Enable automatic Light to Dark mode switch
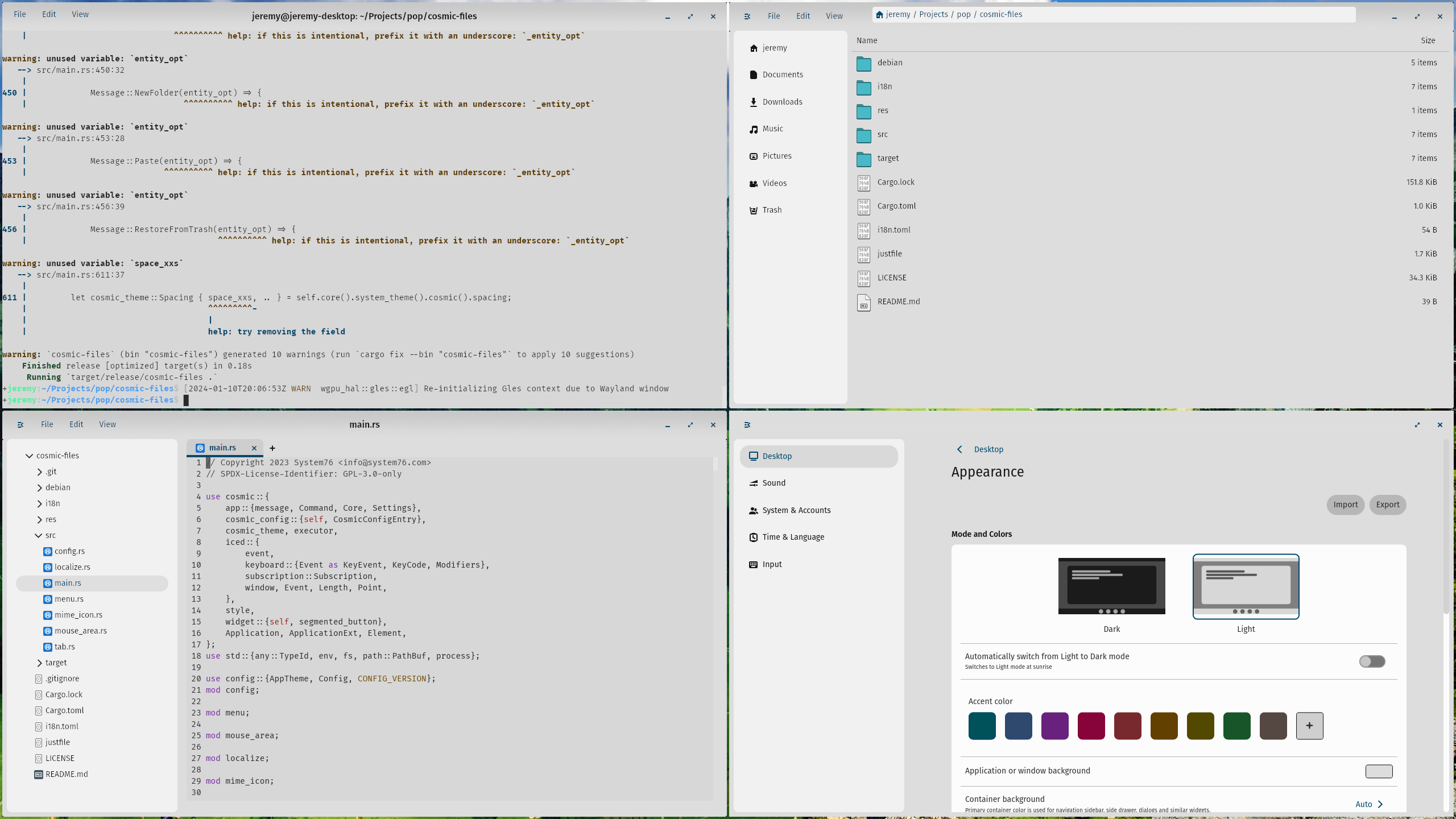This screenshot has width=1456, height=819. pos(1372,661)
